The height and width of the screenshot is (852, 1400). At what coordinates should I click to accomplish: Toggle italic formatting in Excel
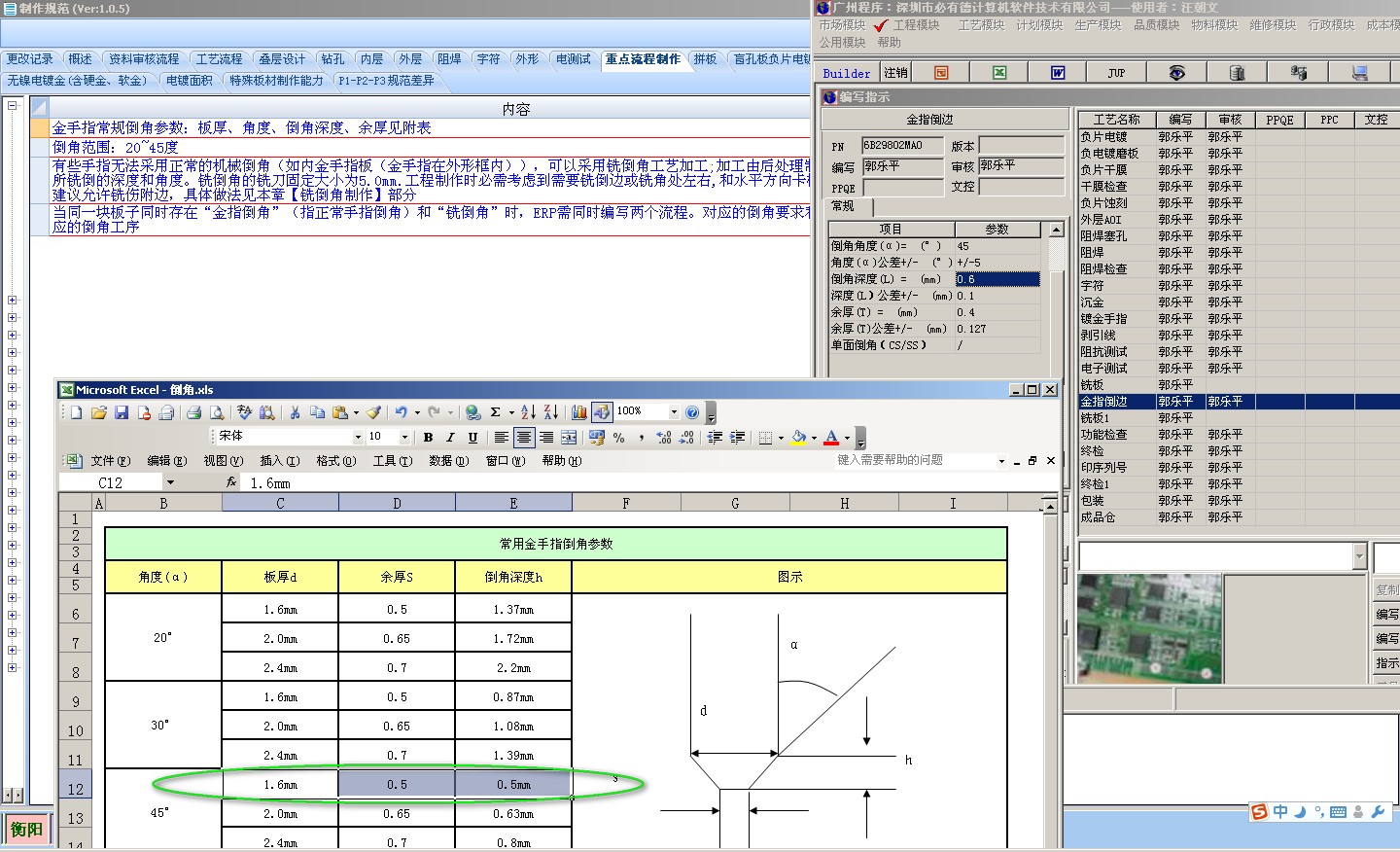click(x=450, y=438)
